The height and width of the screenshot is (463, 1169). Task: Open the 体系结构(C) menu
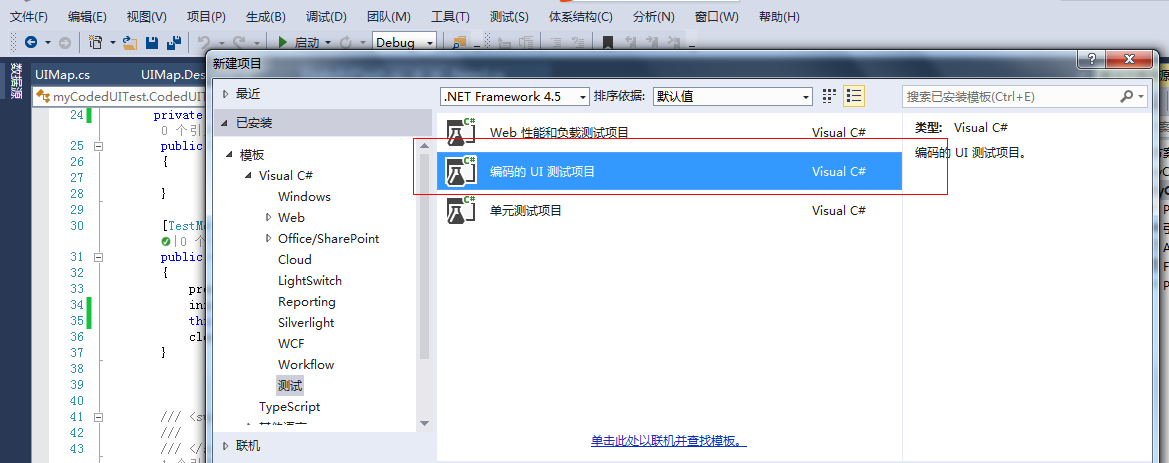581,16
